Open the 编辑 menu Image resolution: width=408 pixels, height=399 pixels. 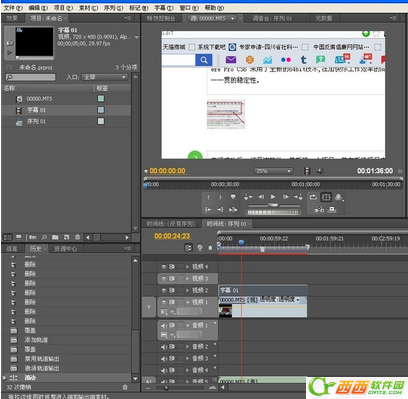click(38, 8)
